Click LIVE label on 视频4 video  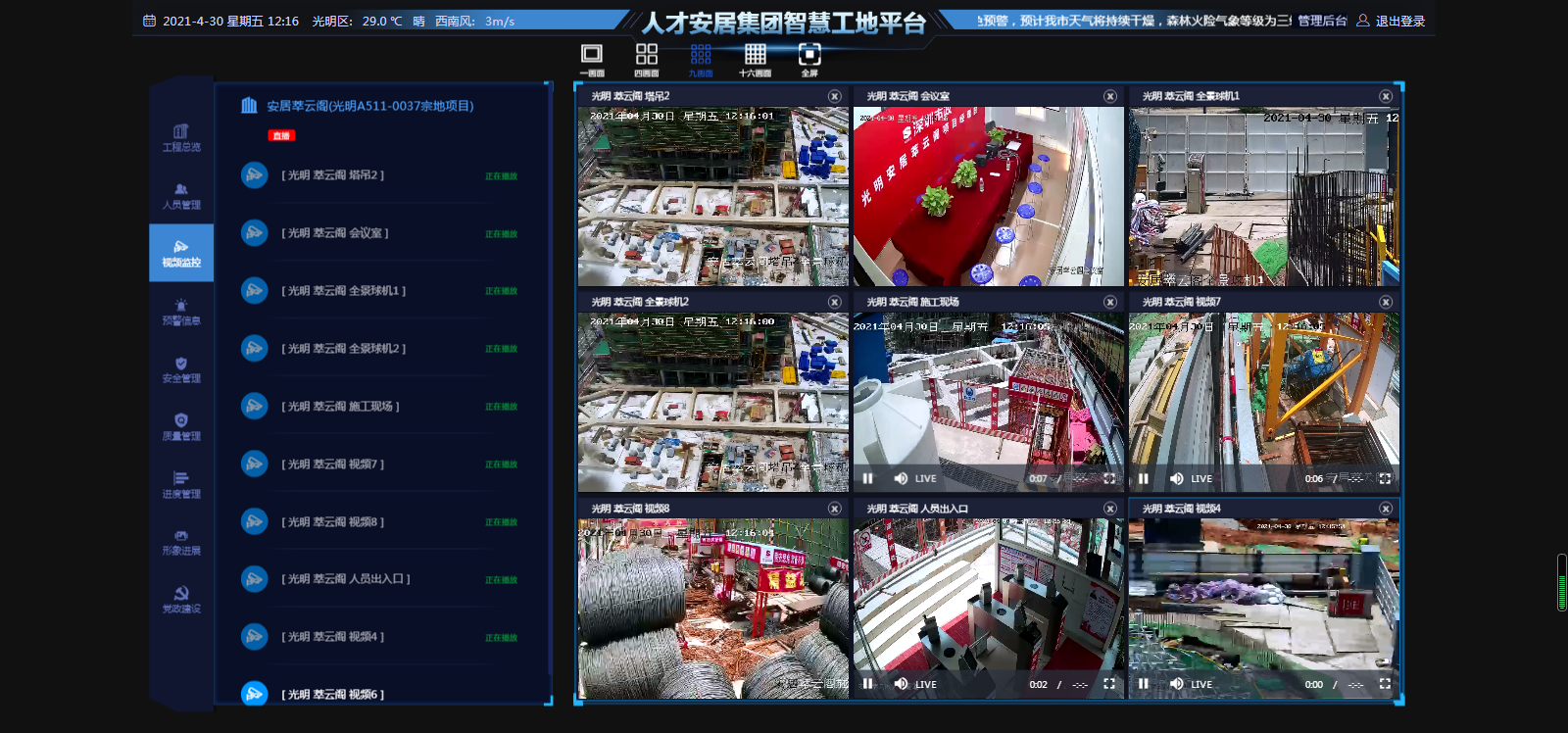[1201, 685]
